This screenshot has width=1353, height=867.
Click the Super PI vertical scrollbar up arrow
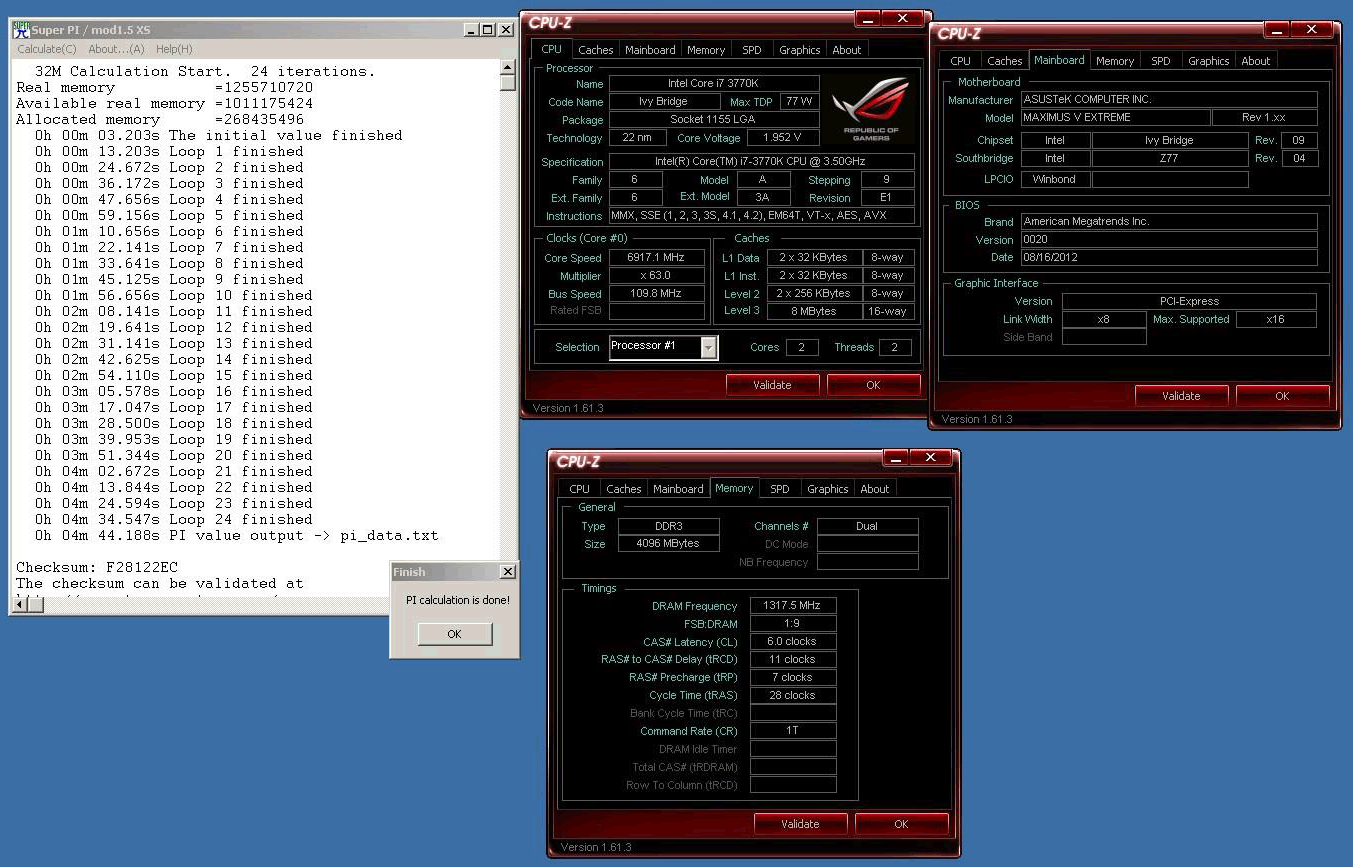[x=508, y=66]
